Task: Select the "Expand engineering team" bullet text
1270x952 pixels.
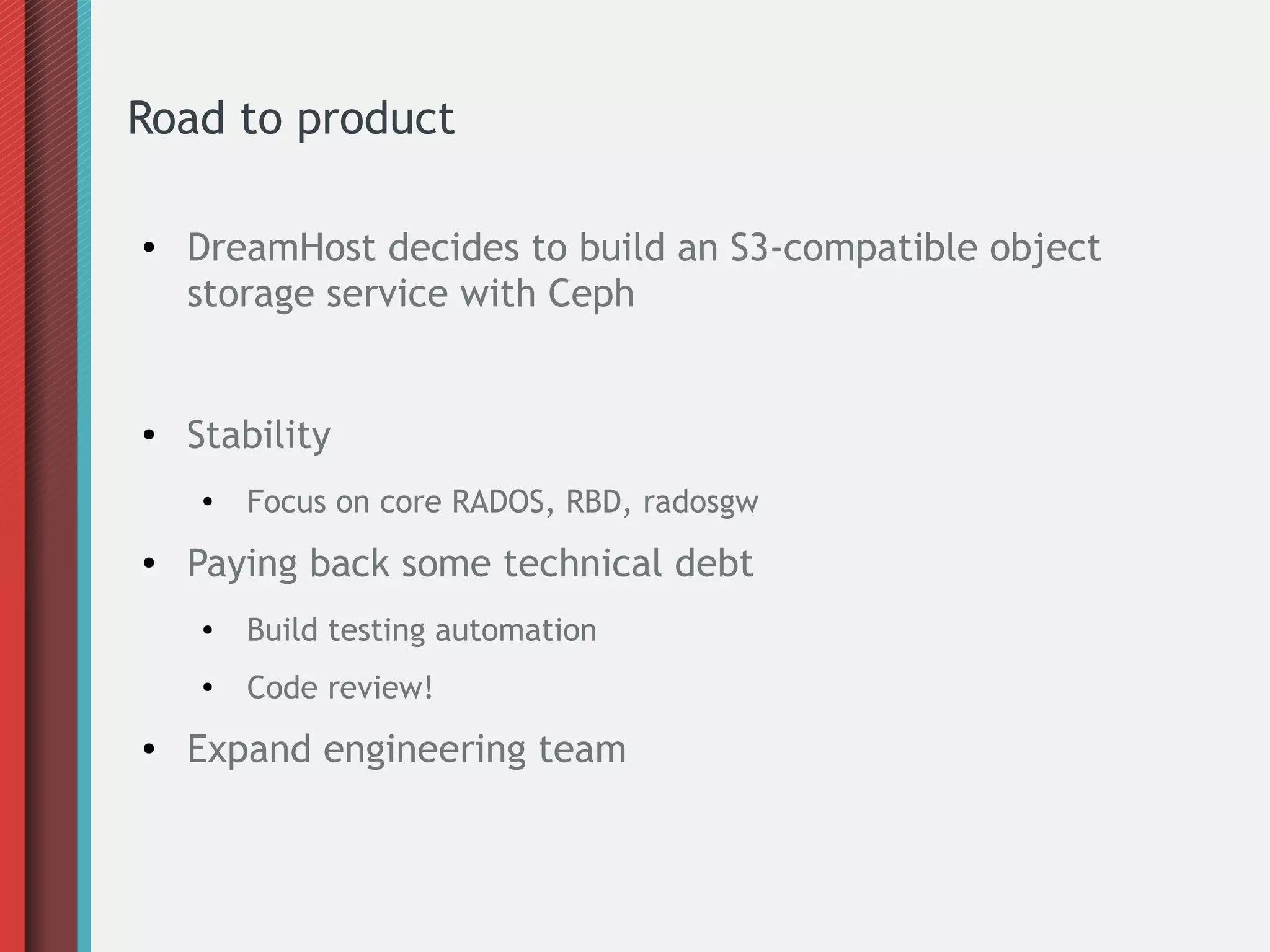Action: [x=406, y=749]
